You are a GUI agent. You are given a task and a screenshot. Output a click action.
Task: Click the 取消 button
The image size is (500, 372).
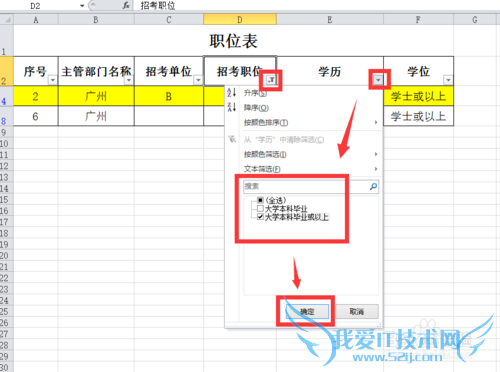pos(357,312)
